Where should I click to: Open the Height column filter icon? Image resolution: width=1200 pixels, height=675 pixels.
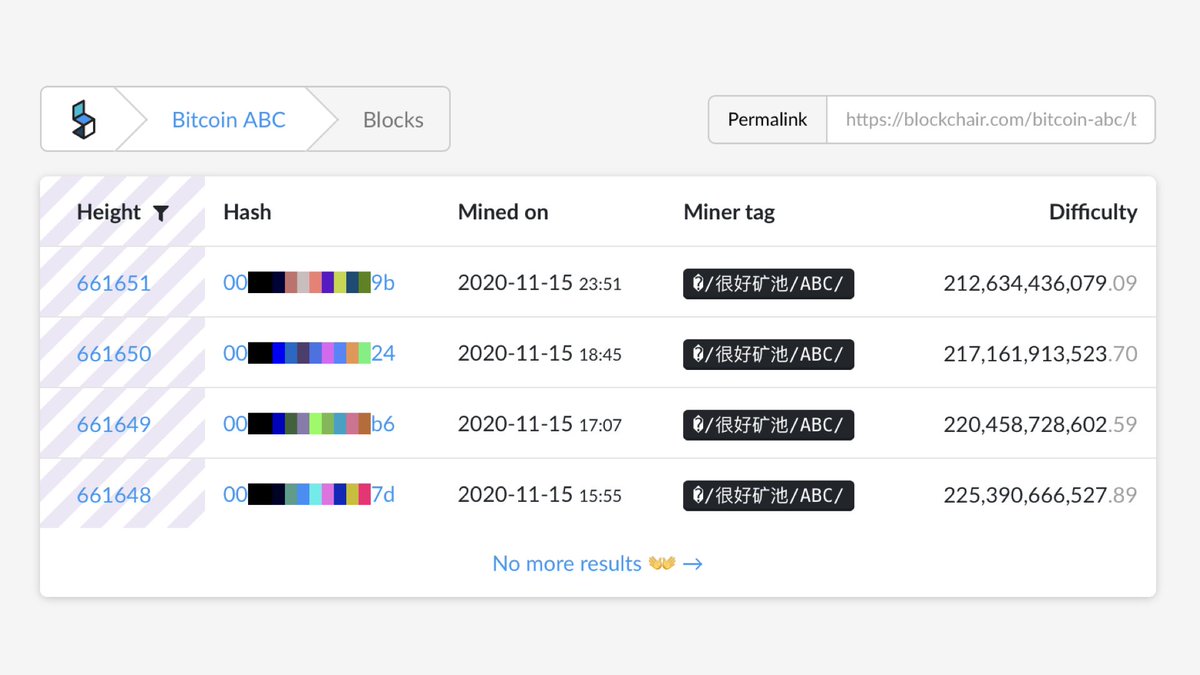pos(161,212)
